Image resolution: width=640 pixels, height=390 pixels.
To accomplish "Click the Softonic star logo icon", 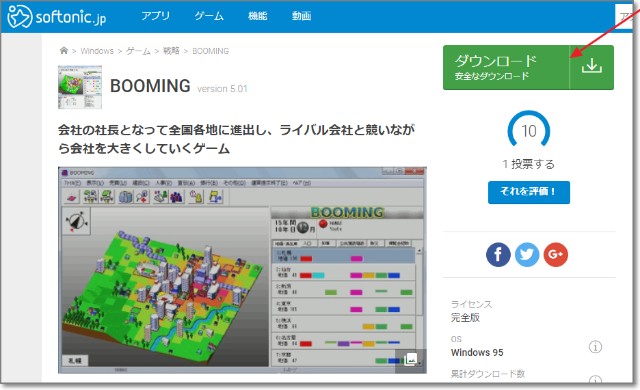I will (19, 17).
